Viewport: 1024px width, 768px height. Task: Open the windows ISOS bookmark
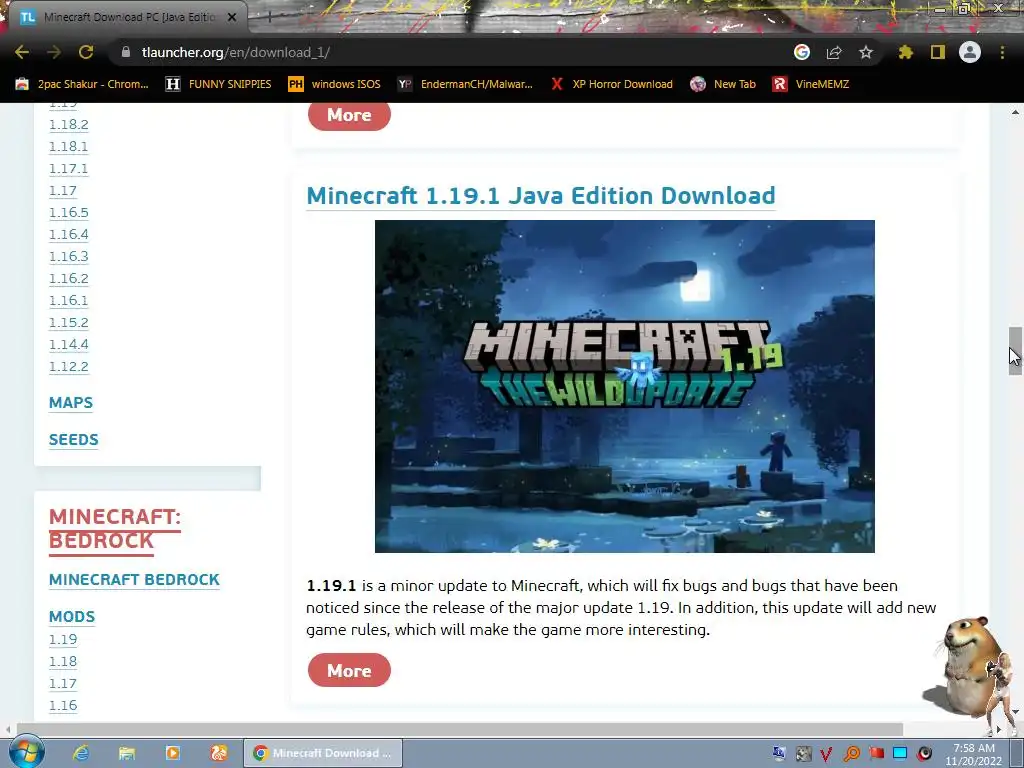334,84
